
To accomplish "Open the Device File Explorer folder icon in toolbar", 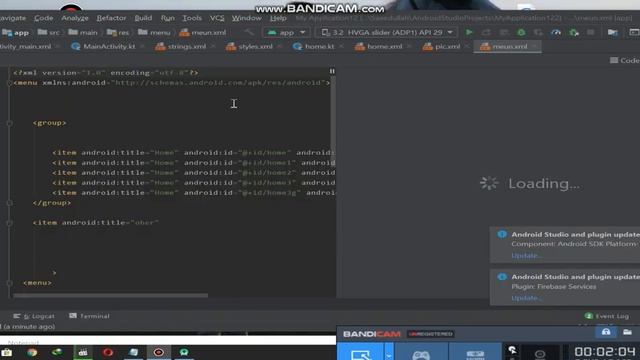I will [x=612, y=32].
